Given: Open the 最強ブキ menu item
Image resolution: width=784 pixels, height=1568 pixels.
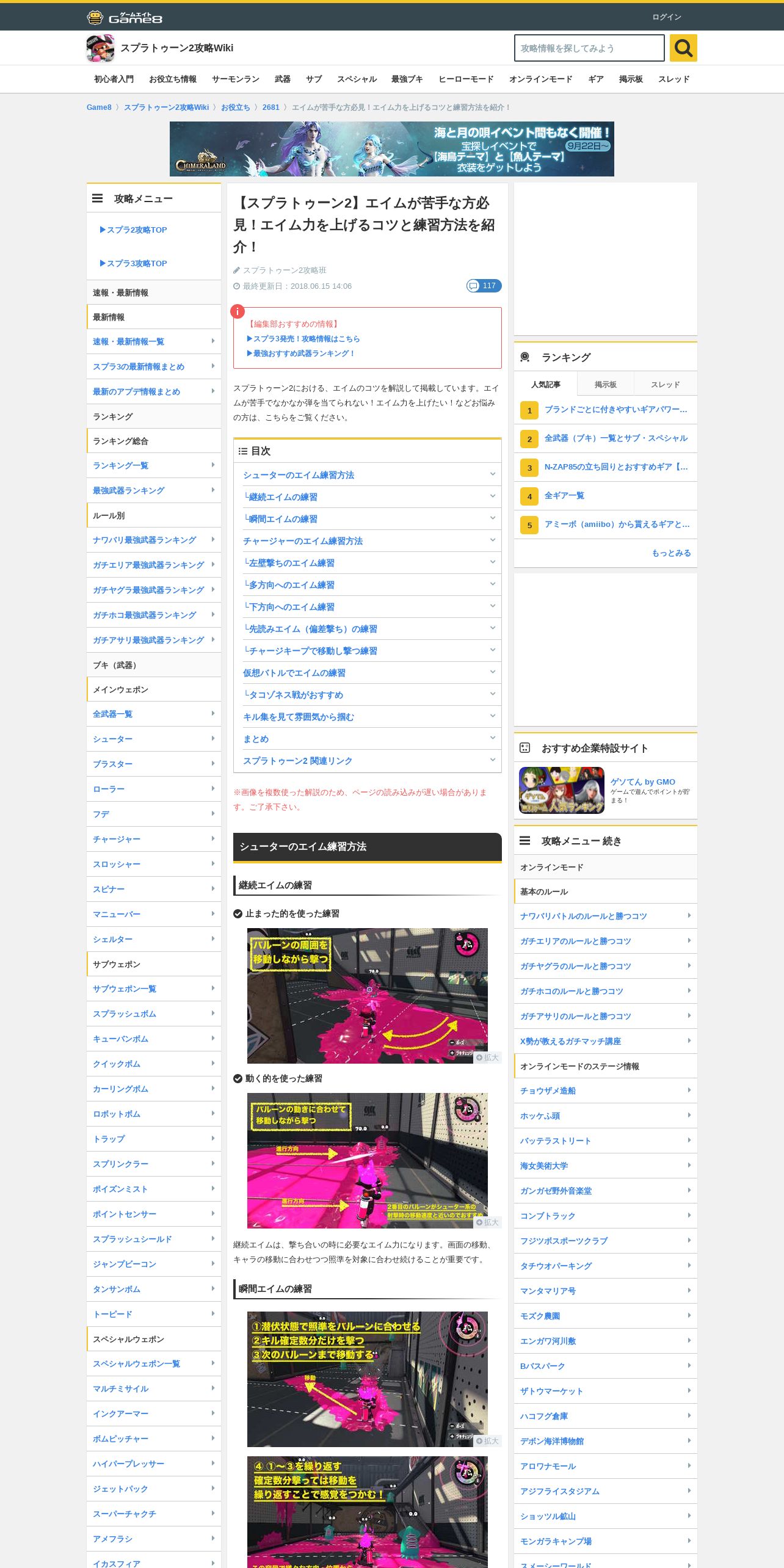Looking at the screenshot, I should click(407, 79).
